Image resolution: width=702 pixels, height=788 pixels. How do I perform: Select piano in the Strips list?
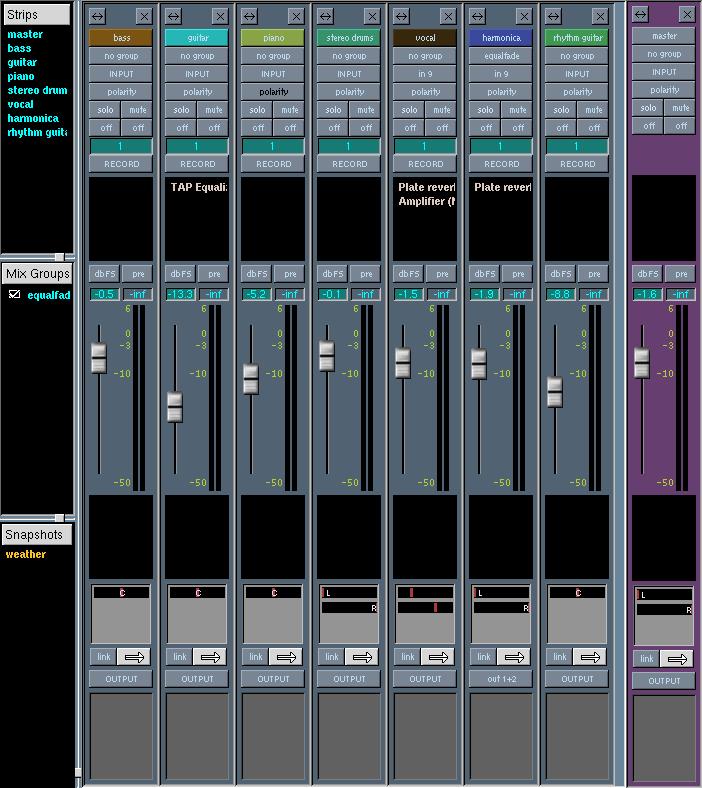(21, 76)
